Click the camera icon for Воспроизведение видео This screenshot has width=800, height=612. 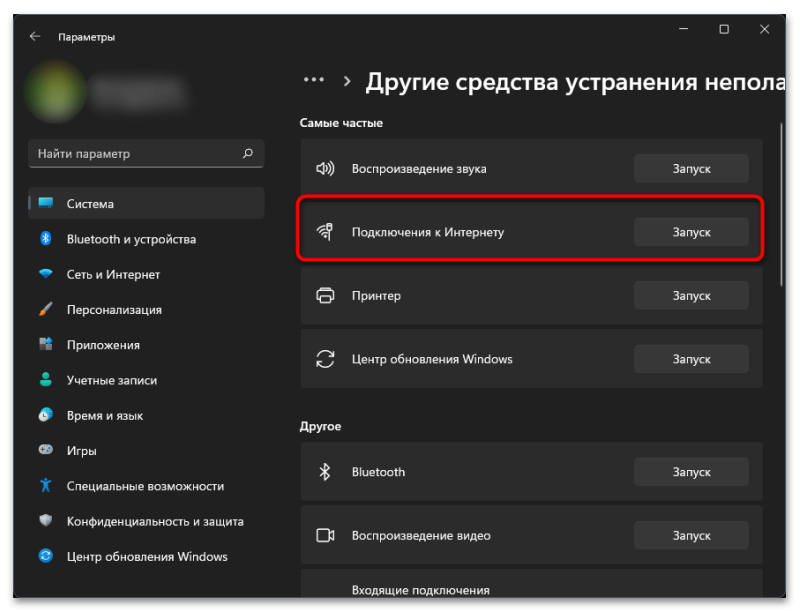click(325, 536)
